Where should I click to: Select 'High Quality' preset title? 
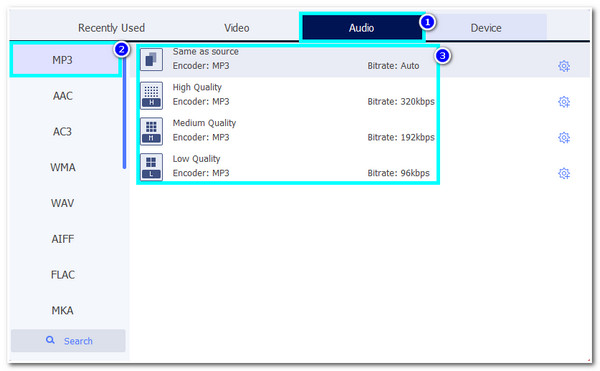pyautogui.click(x=197, y=88)
